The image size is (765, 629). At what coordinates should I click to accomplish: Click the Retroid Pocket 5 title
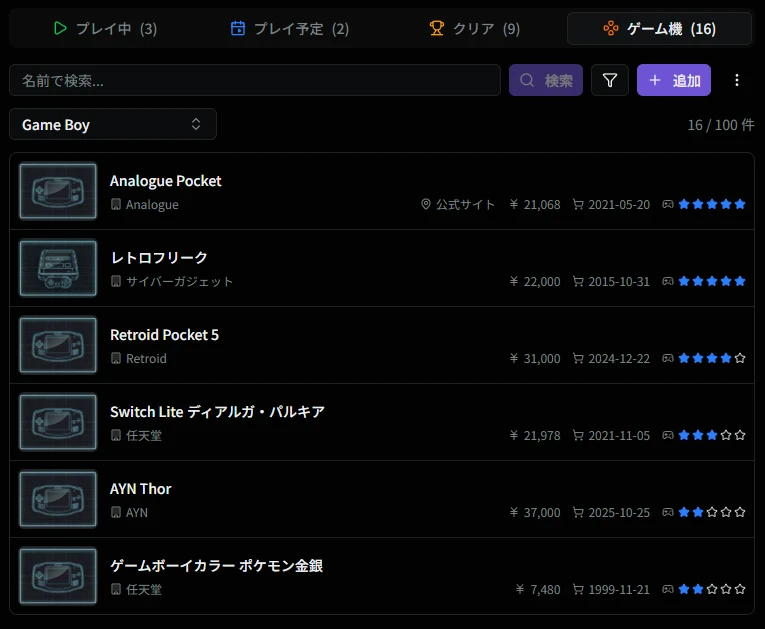(x=164, y=335)
